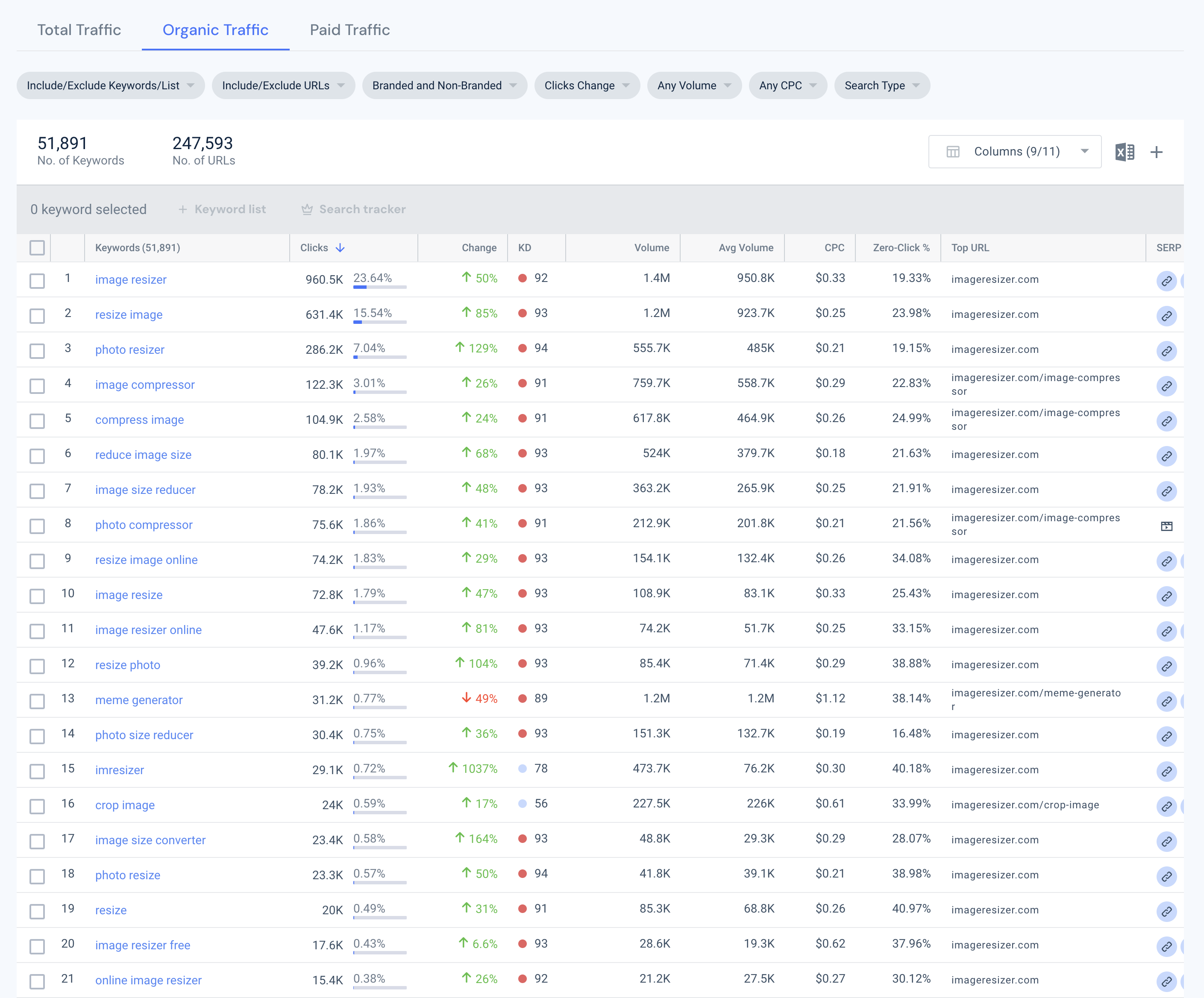Image resolution: width=1204 pixels, height=998 pixels.
Task: Open SERP link icon for meme generator
Action: pyautogui.click(x=1166, y=701)
